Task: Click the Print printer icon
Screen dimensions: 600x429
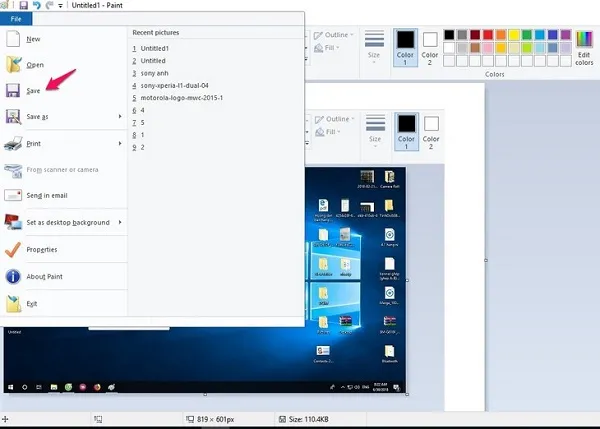Action: point(14,143)
